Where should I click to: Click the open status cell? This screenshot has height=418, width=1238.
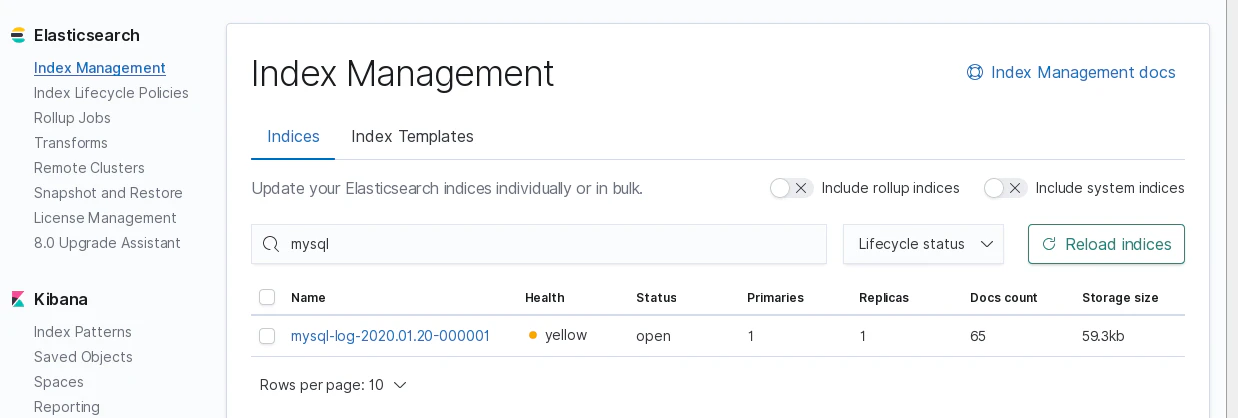click(653, 336)
